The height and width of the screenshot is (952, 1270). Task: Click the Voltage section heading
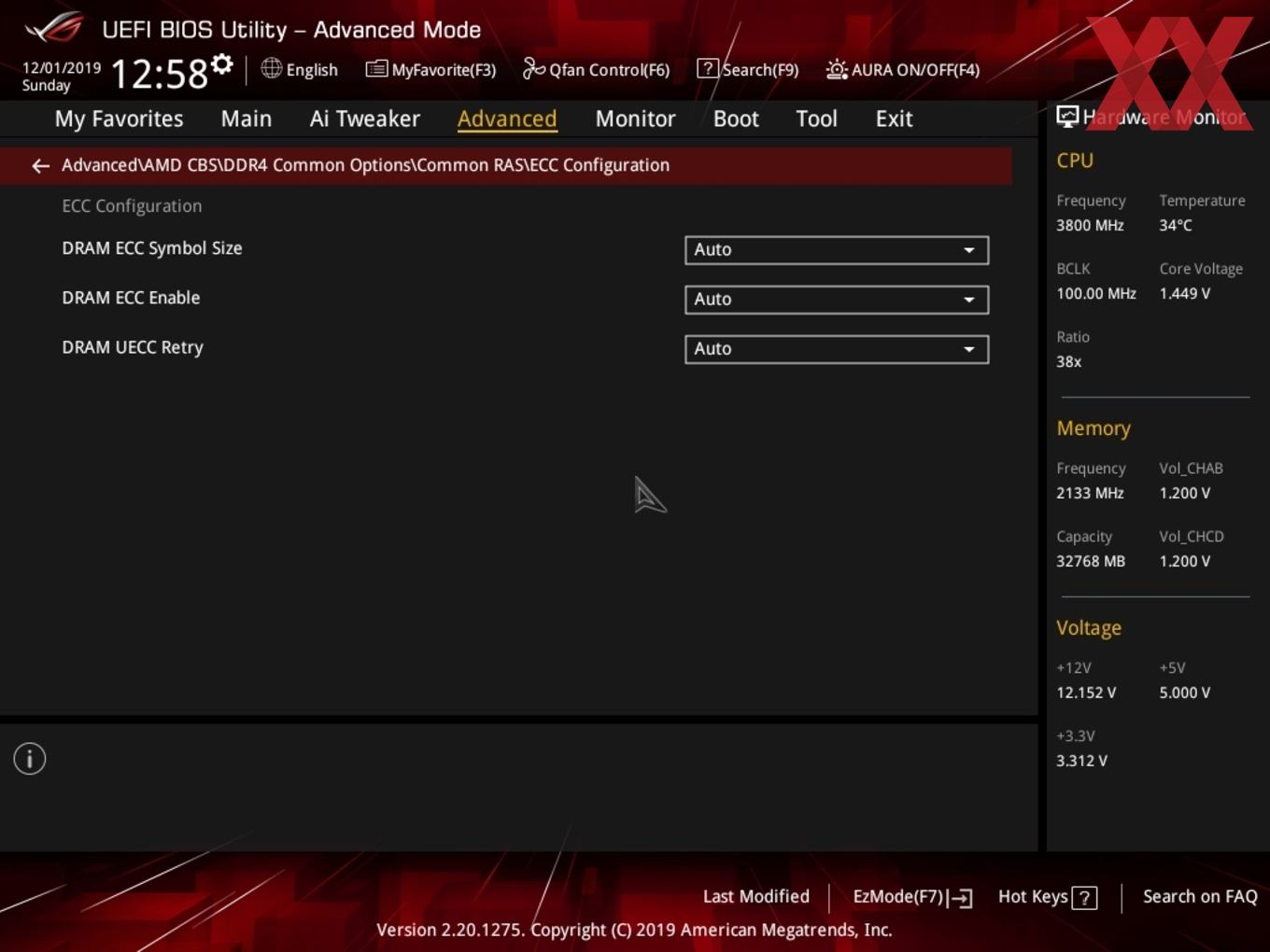[1089, 628]
